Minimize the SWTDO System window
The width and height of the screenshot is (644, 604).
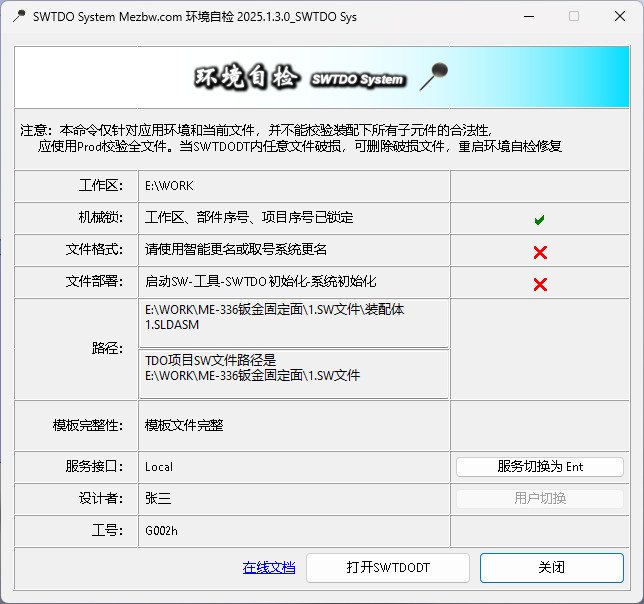click(526, 17)
